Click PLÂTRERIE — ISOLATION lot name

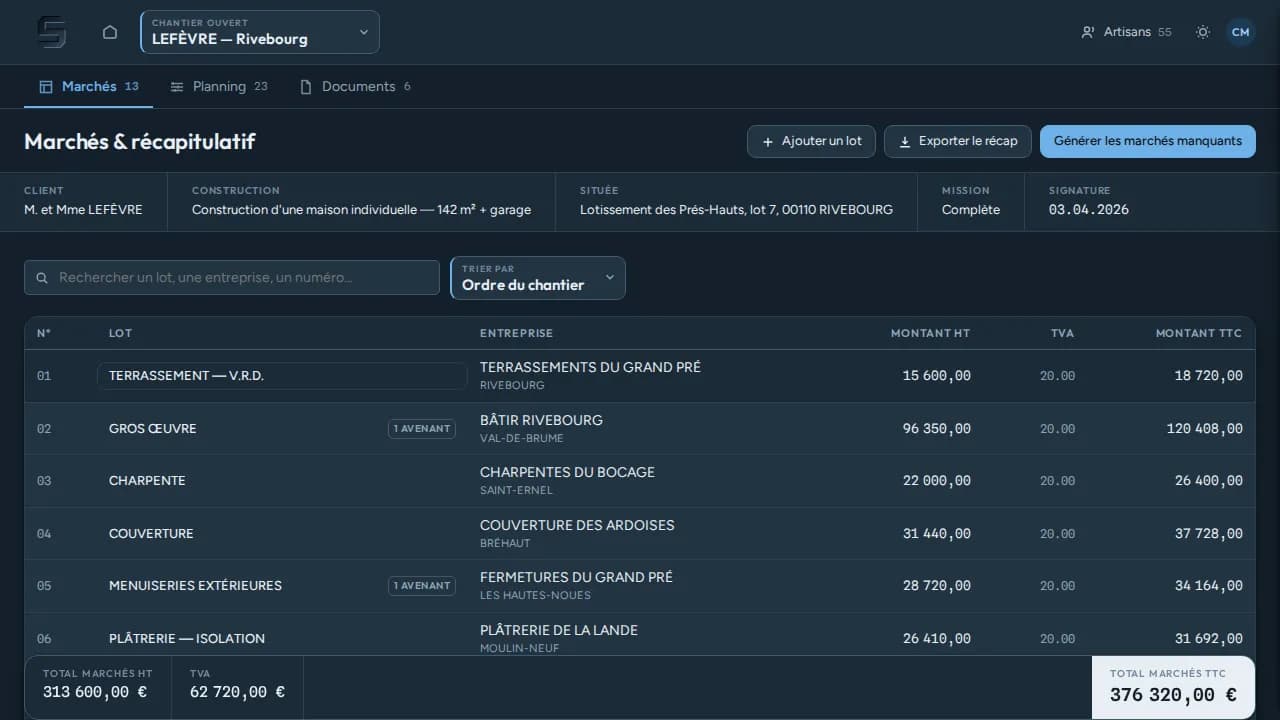[x=187, y=639]
